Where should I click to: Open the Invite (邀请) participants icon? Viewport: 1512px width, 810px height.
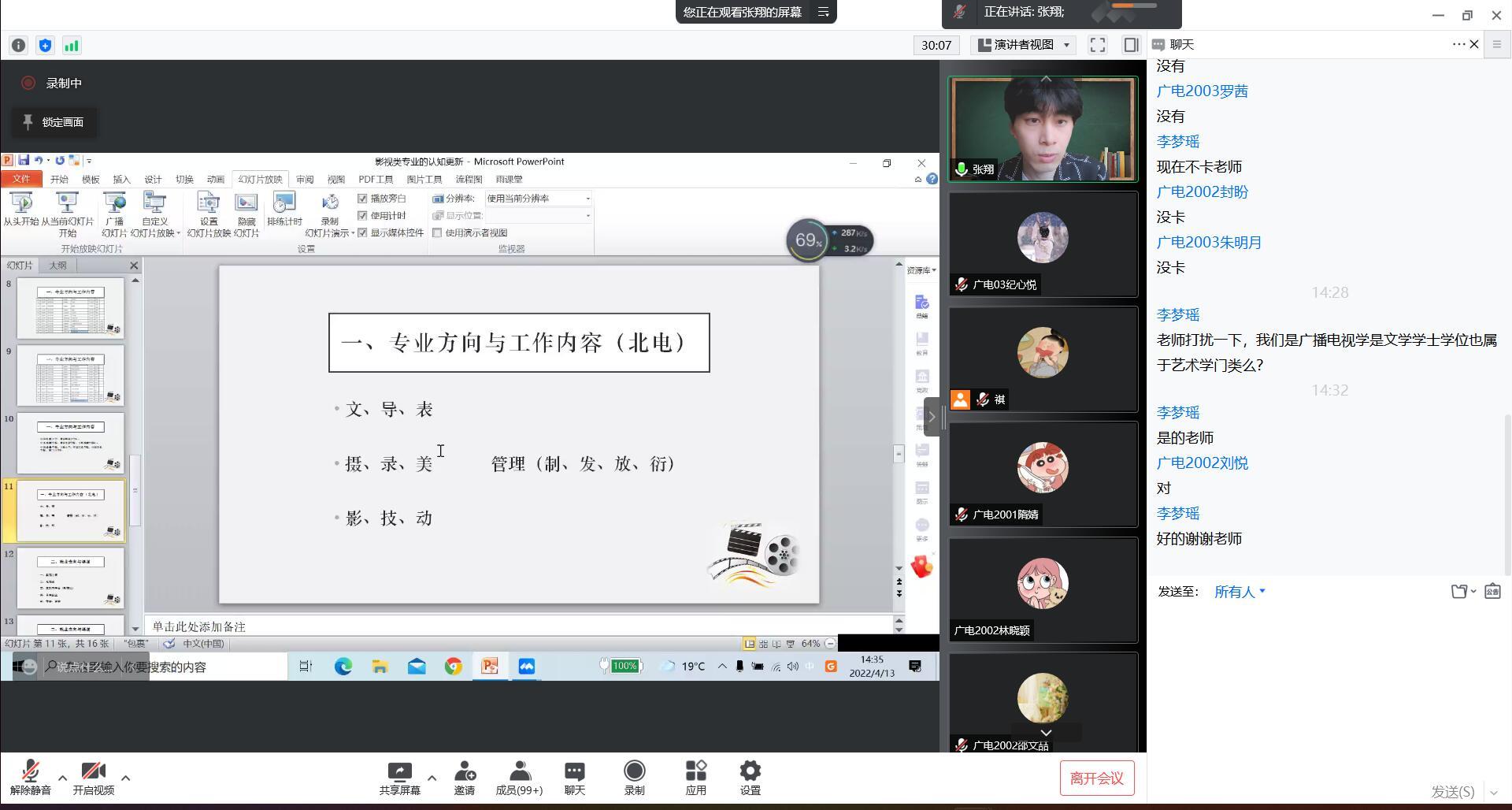(x=464, y=777)
